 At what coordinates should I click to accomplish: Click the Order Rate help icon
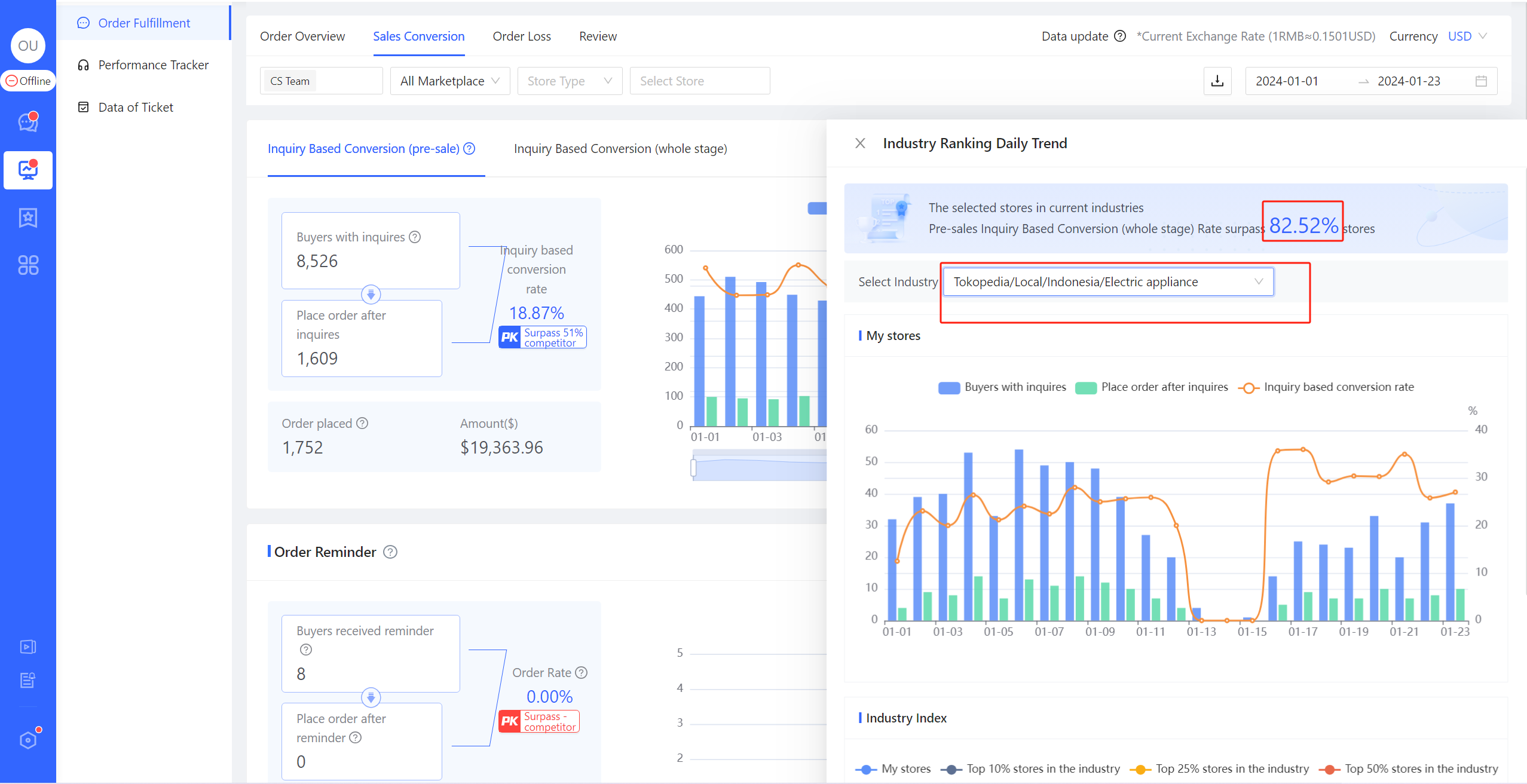click(582, 673)
